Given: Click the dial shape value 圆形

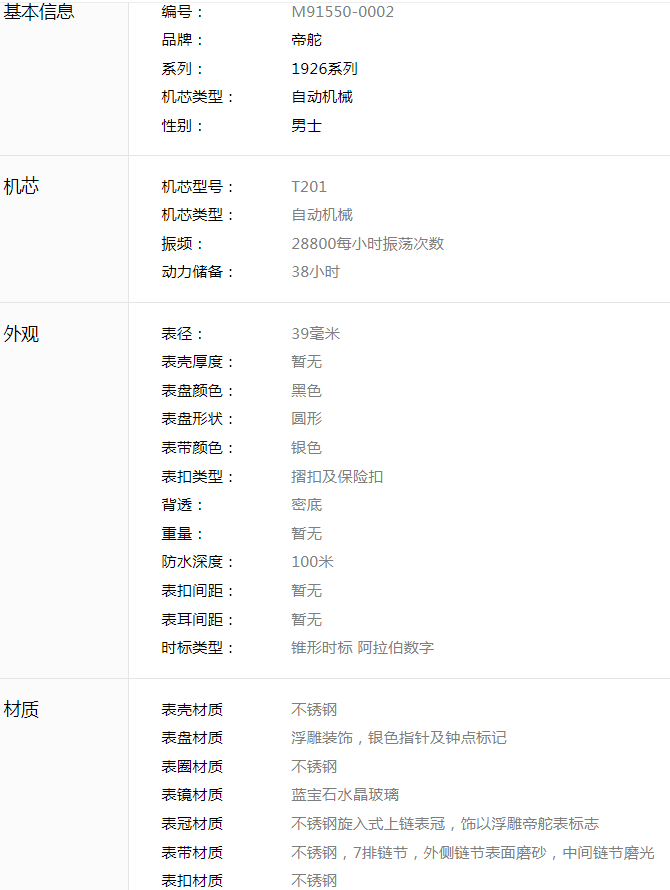Looking at the screenshot, I should [x=307, y=419].
